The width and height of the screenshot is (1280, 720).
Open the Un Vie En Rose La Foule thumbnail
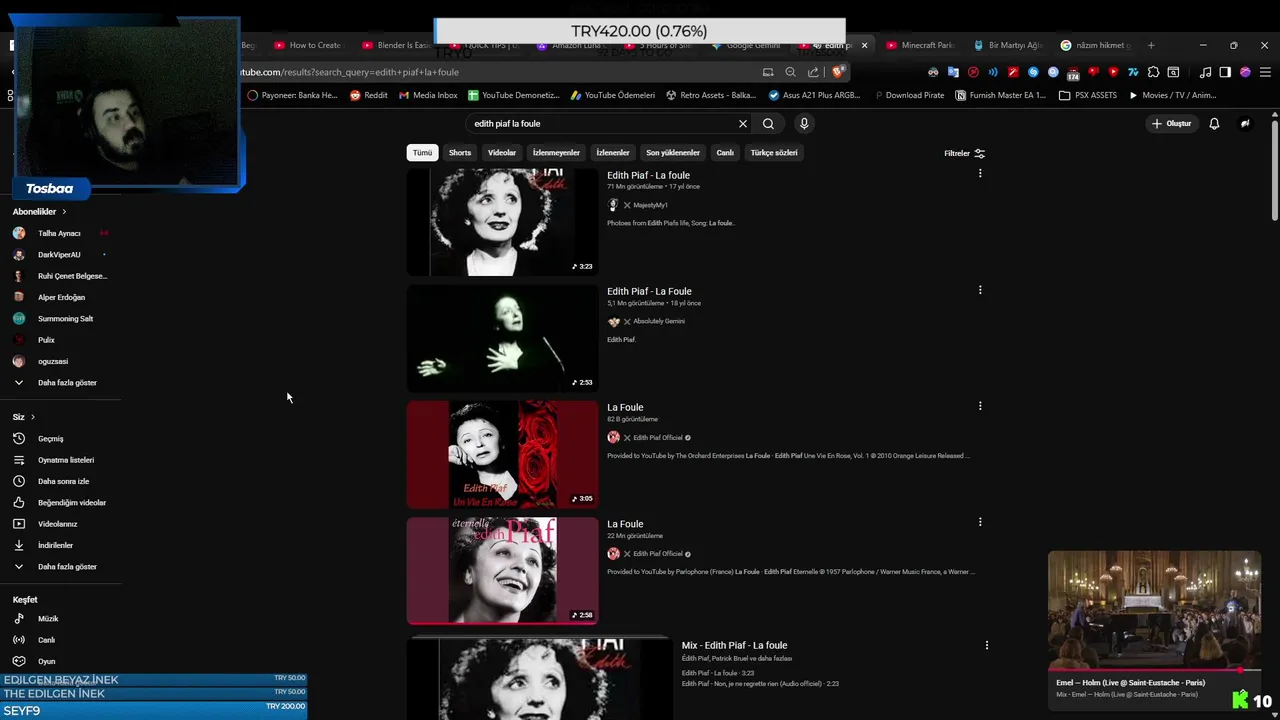point(502,454)
